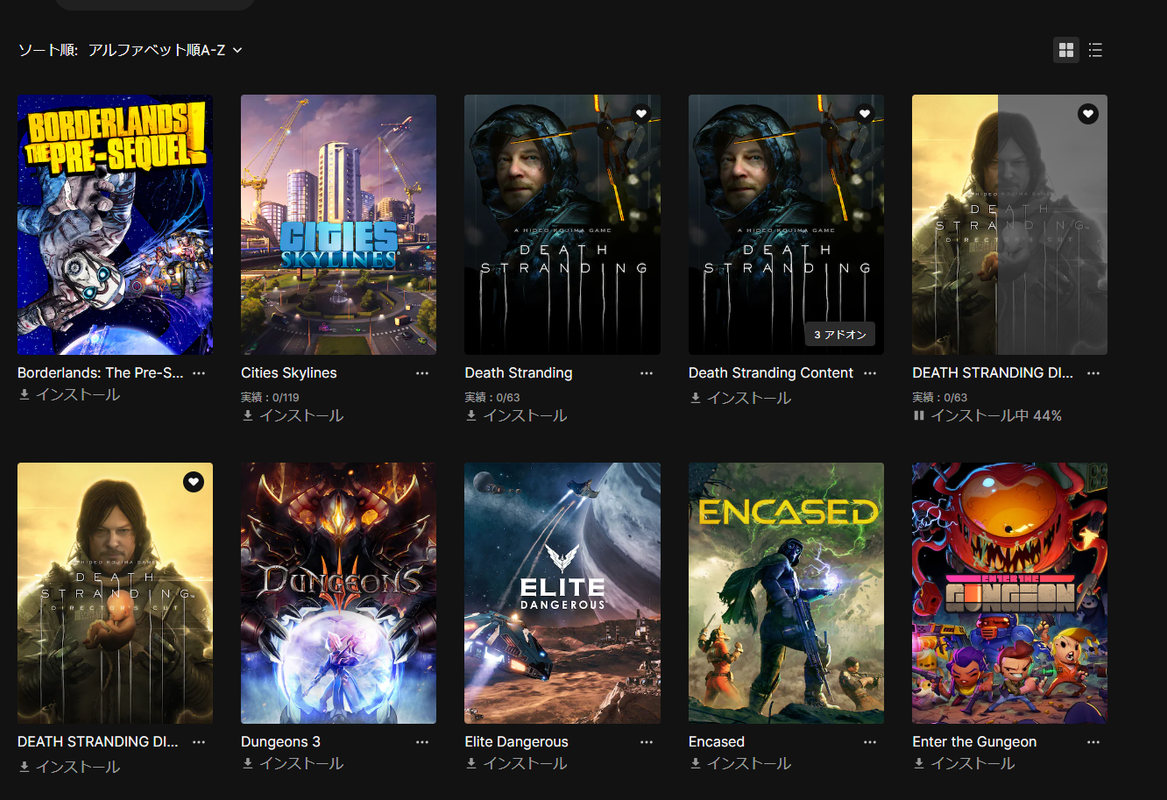Toggle favorite heart on second-row Director's Cut cover

pos(194,481)
